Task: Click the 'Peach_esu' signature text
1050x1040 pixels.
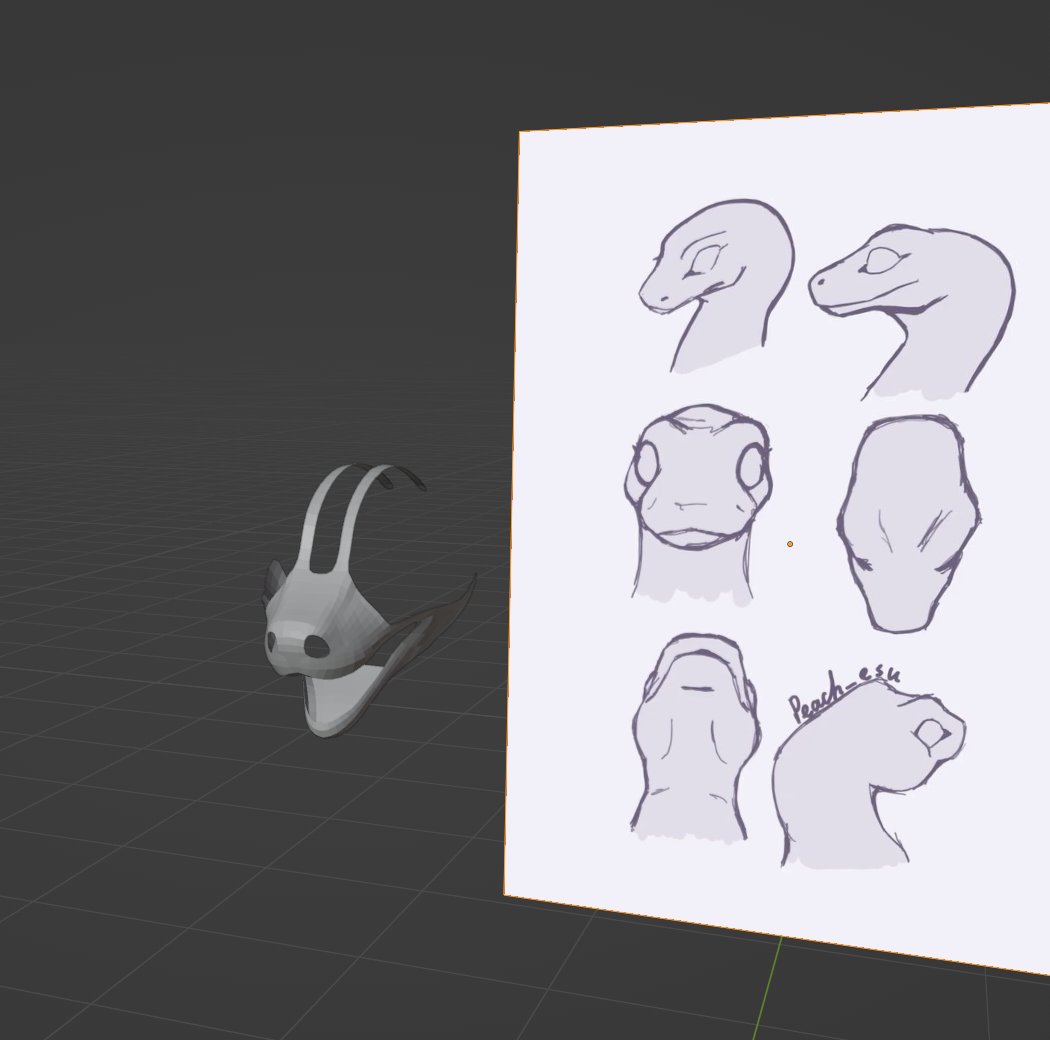Action: pyautogui.click(x=844, y=692)
